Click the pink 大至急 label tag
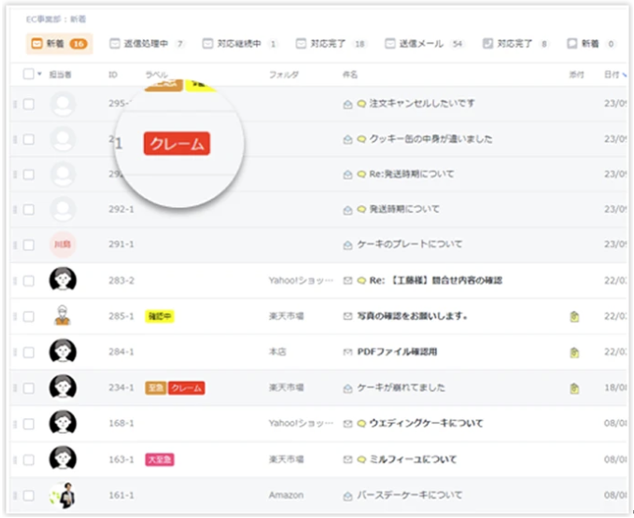This screenshot has height=518, width=634. 160,460
